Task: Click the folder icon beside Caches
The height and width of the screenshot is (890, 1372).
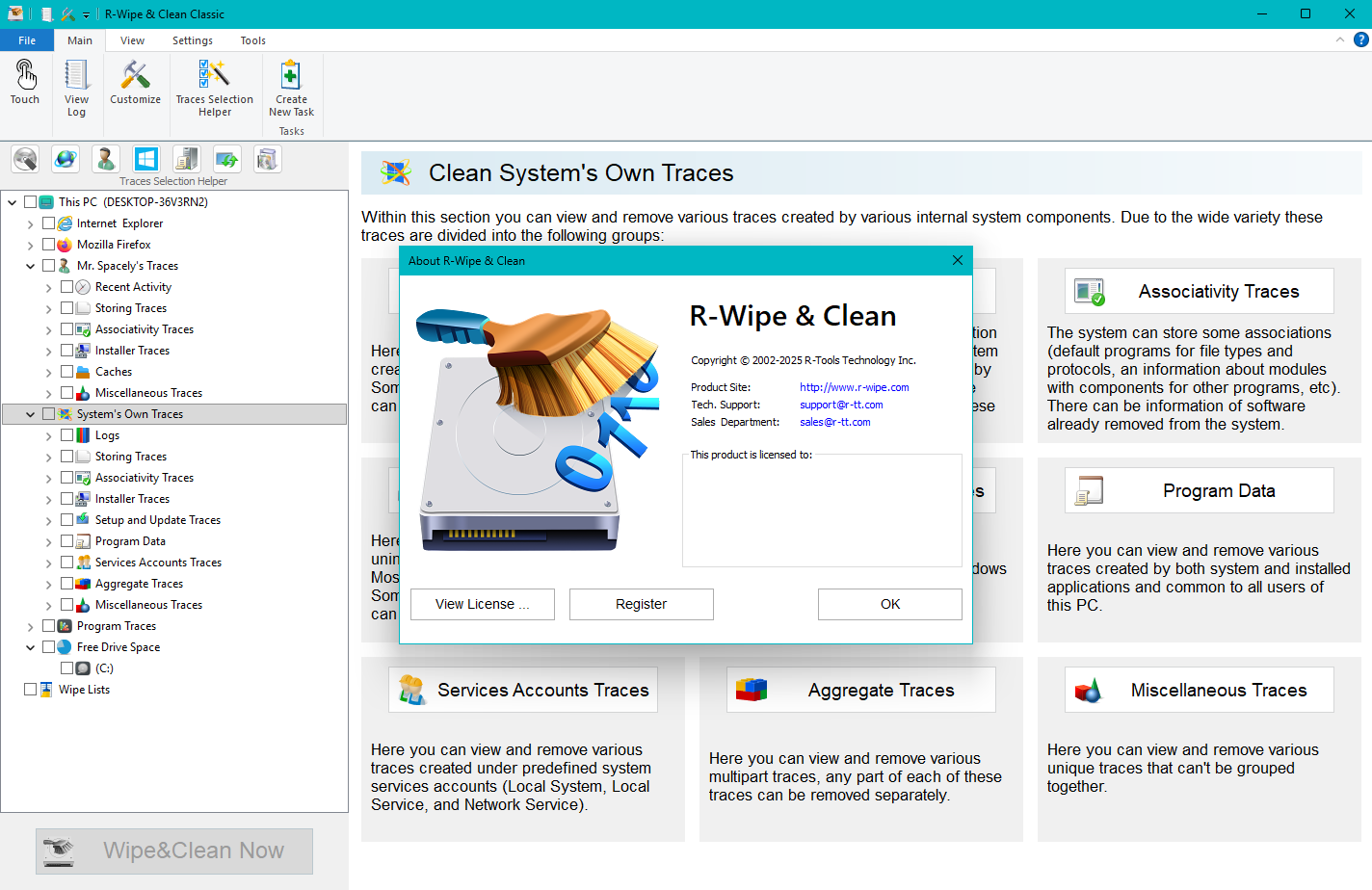Action: tap(83, 372)
